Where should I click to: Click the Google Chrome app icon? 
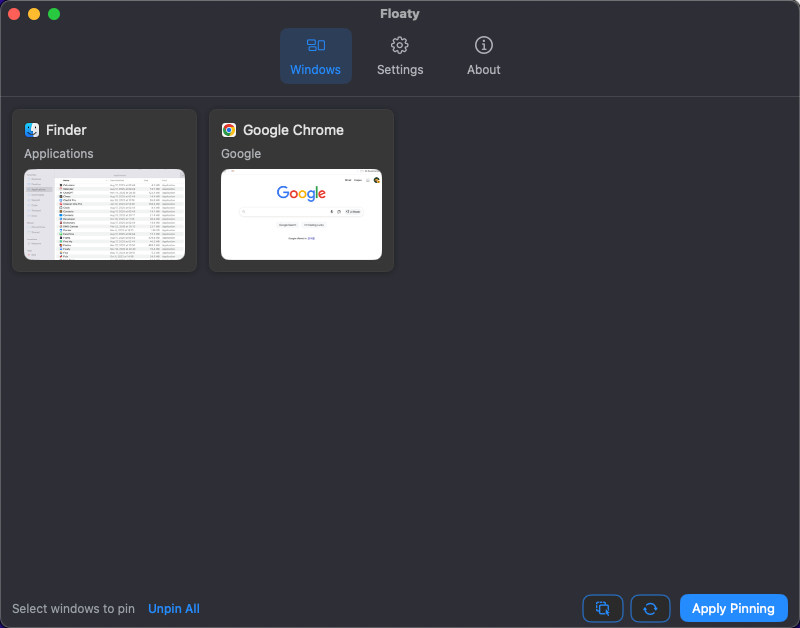point(228,130)
